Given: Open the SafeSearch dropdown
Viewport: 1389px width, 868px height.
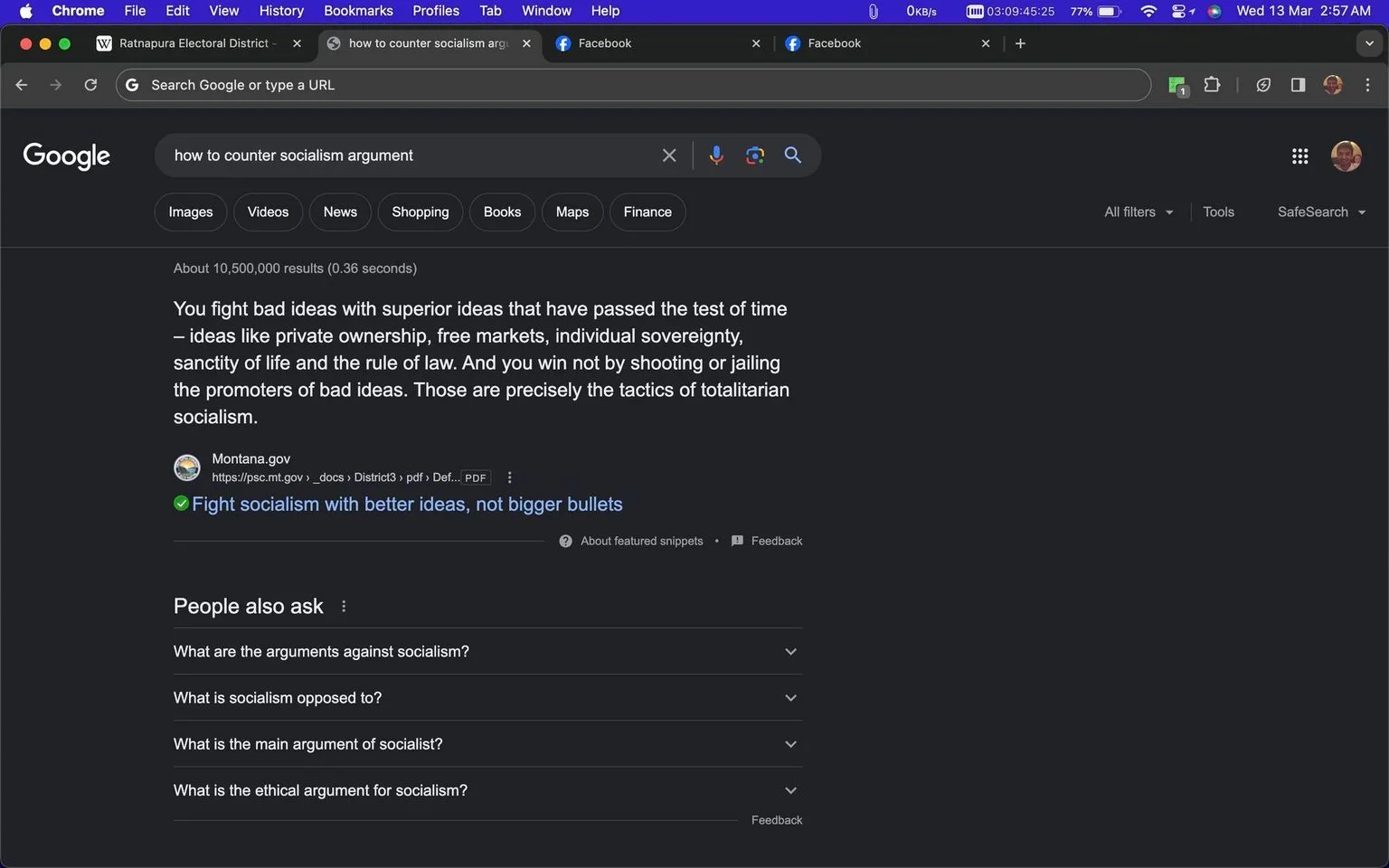Looking at the screenshot, I should [1321, 212].
